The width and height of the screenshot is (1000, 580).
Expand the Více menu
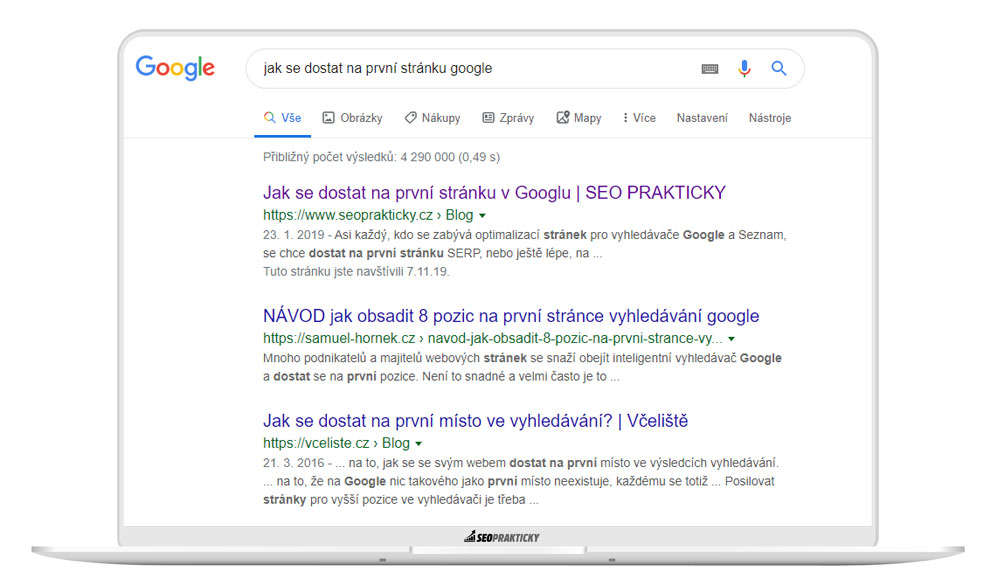[639, 118]
